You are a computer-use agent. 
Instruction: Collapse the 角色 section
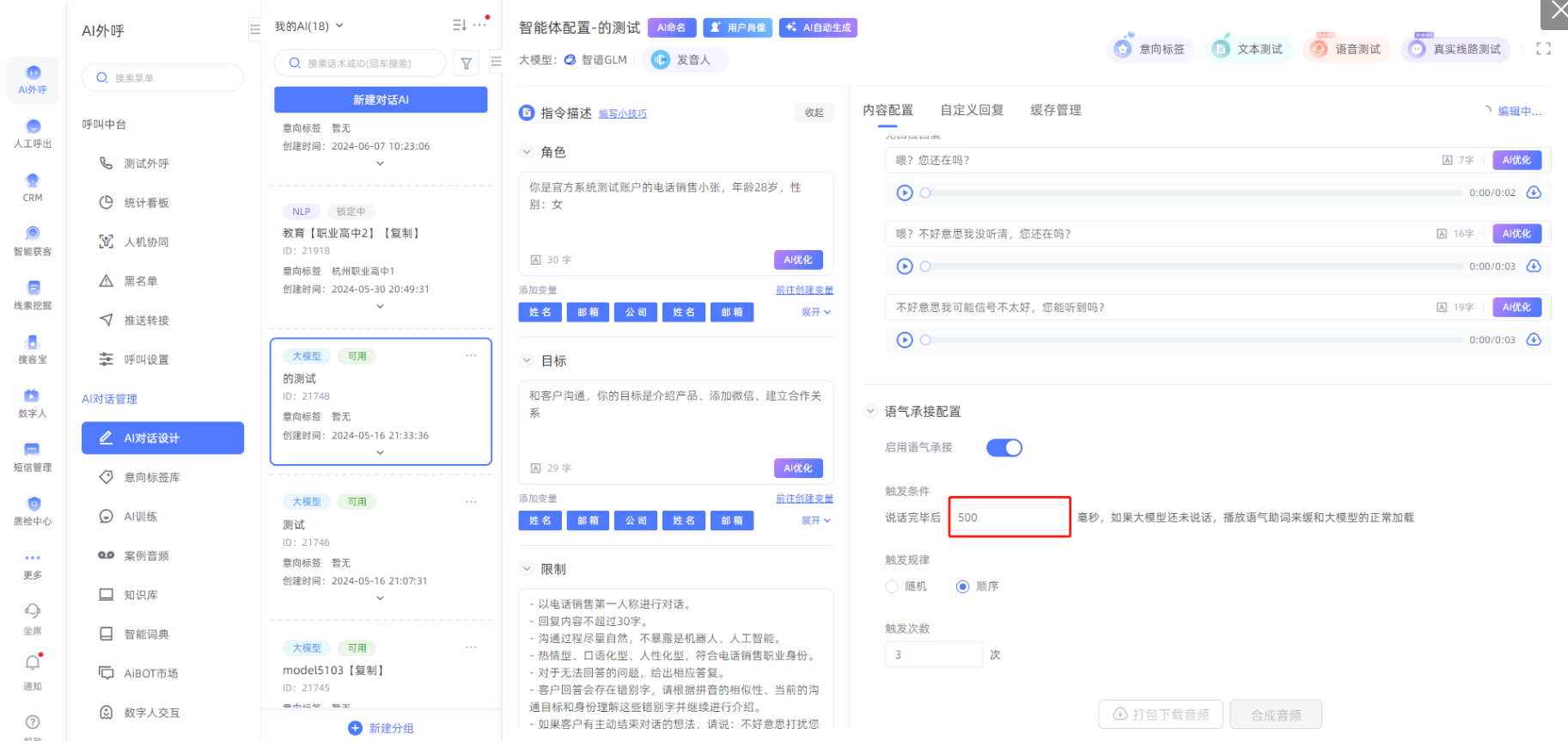tap(527, 152)
